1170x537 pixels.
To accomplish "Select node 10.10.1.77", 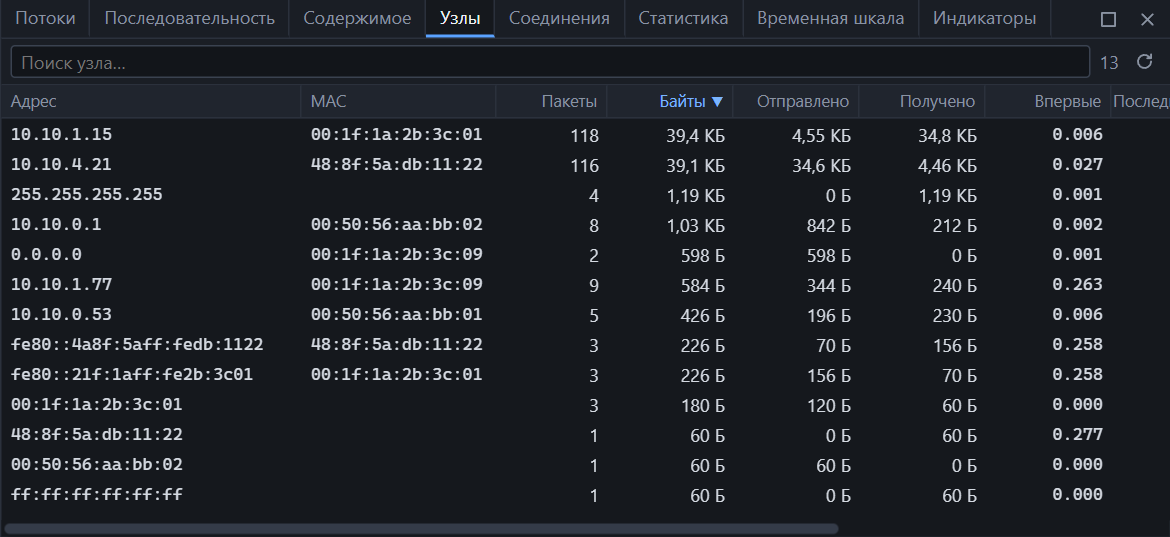I will [x=585, y=285].
